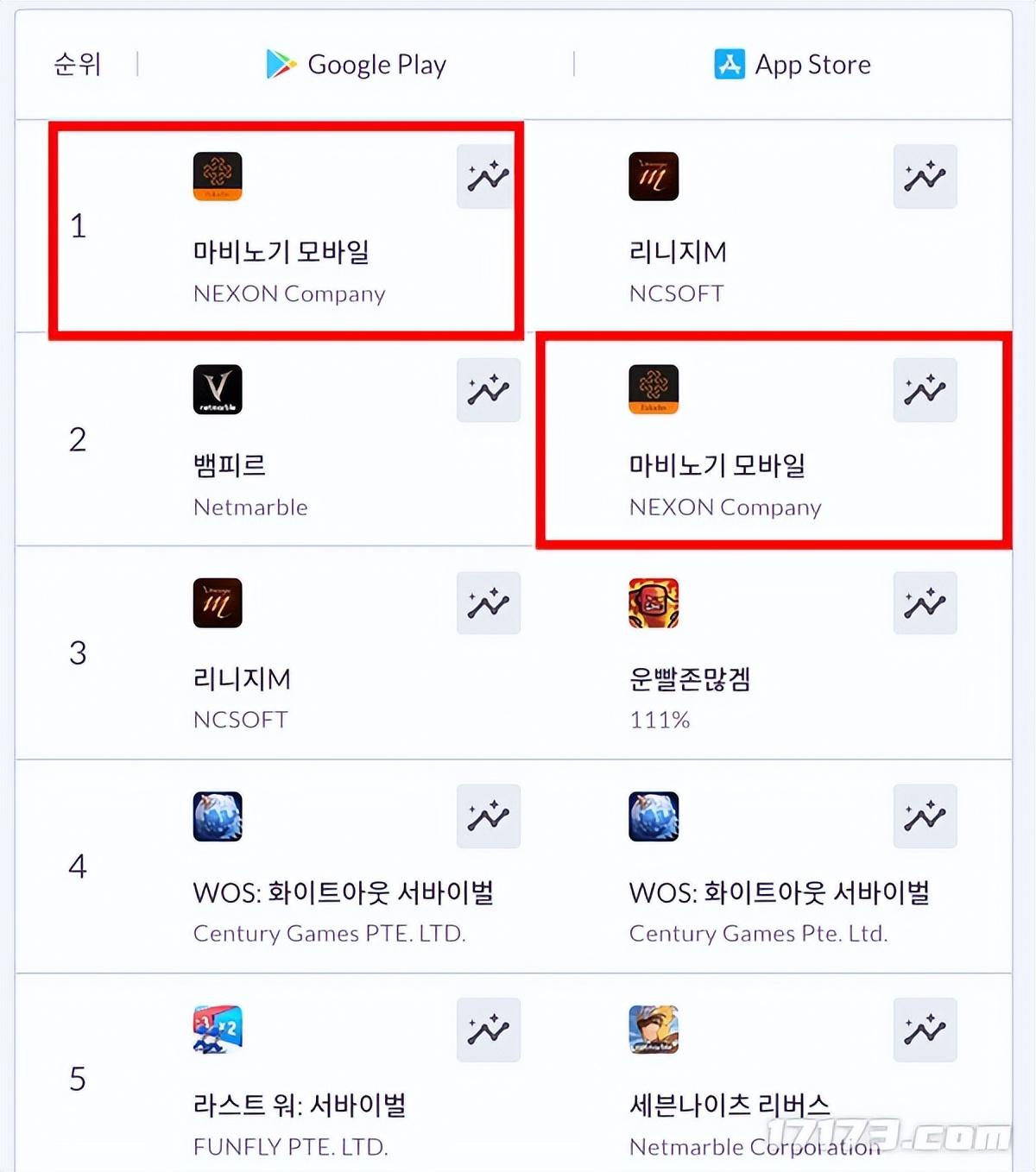The height and width of the screenshot is (1172, 1036).
Task: Open WOS: 화이트아웃 서바이벌 on Google Play
Action: click(x=344, y=892)
